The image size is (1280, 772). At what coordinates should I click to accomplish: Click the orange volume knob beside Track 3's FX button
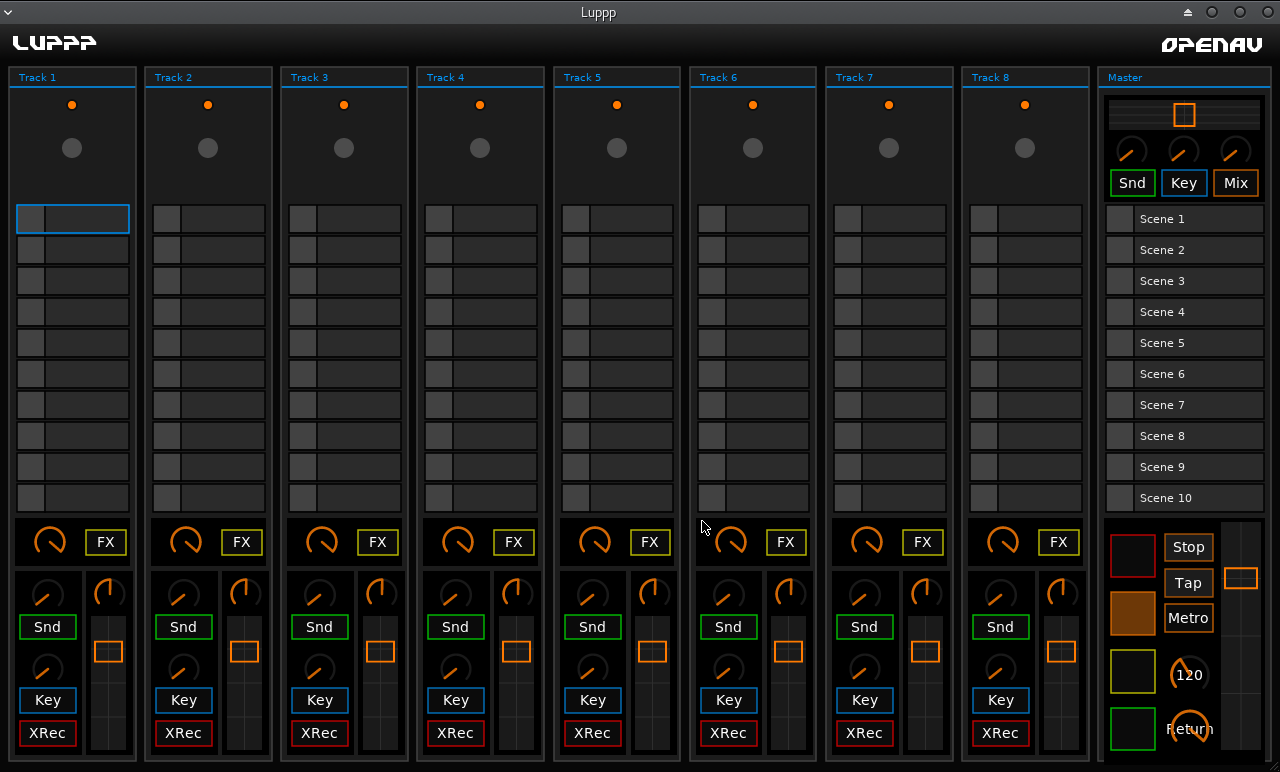pos(320,541)
